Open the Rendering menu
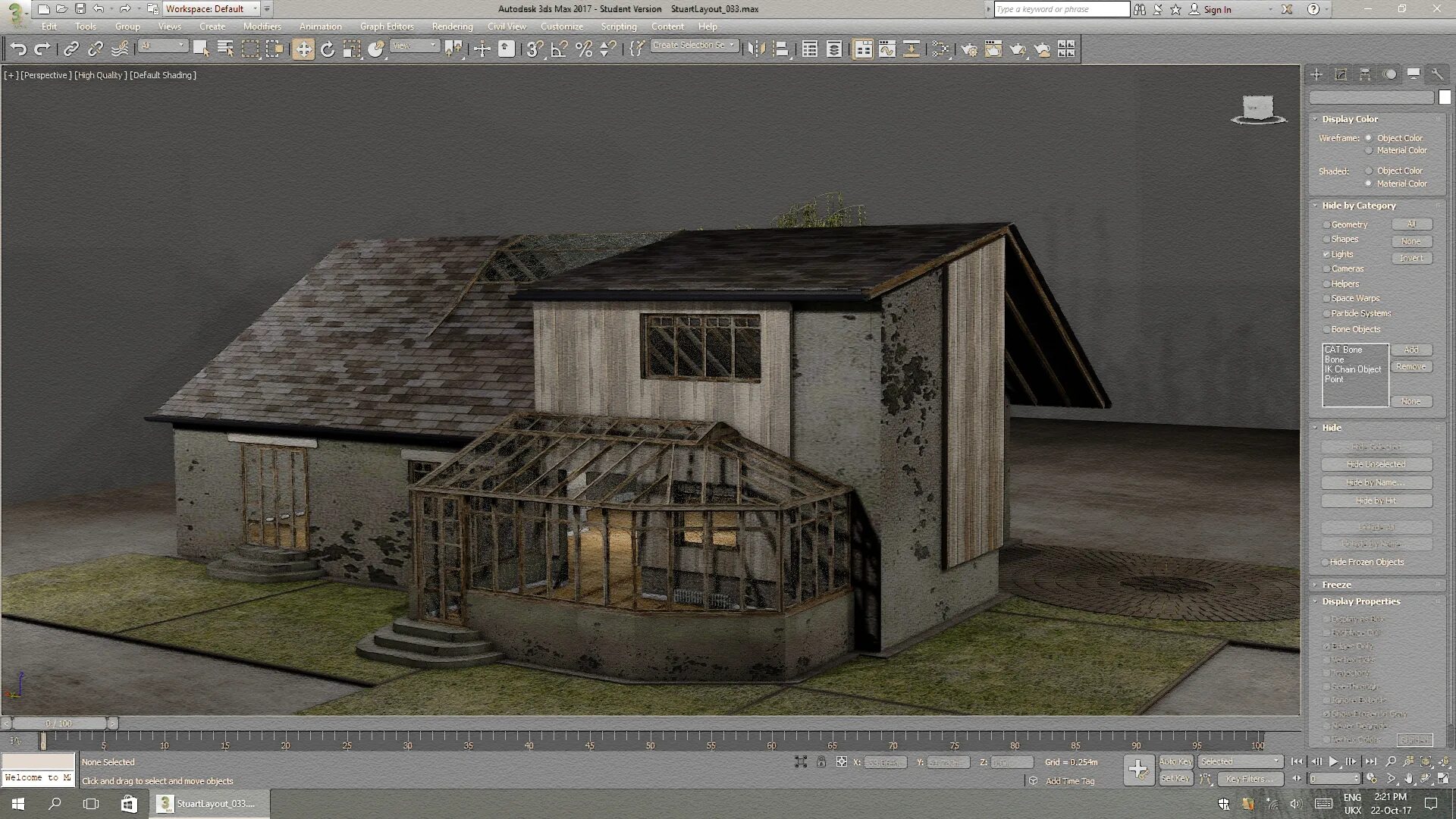The width and height of the screenshot is (1456, 819). (452, 26)
